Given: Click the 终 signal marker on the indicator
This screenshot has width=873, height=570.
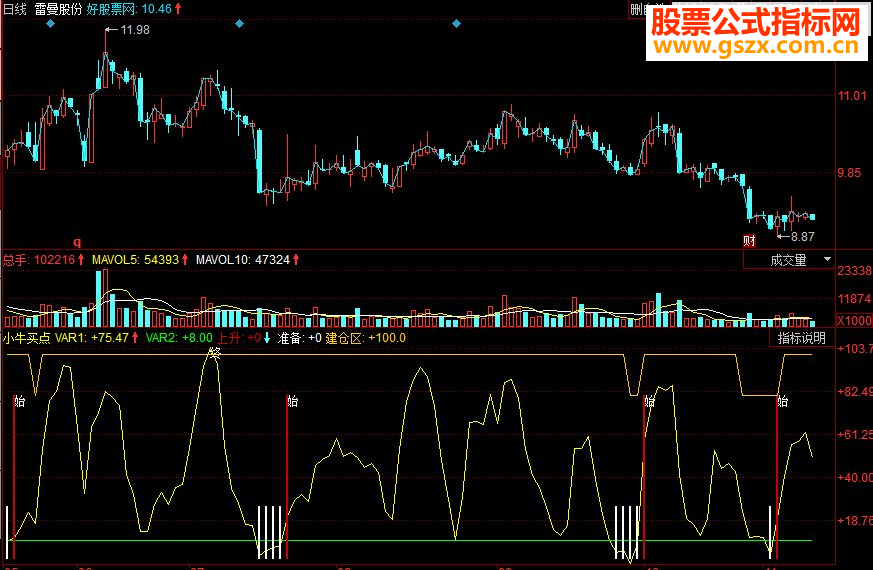Looking at the screenshot, I should 215,353.
